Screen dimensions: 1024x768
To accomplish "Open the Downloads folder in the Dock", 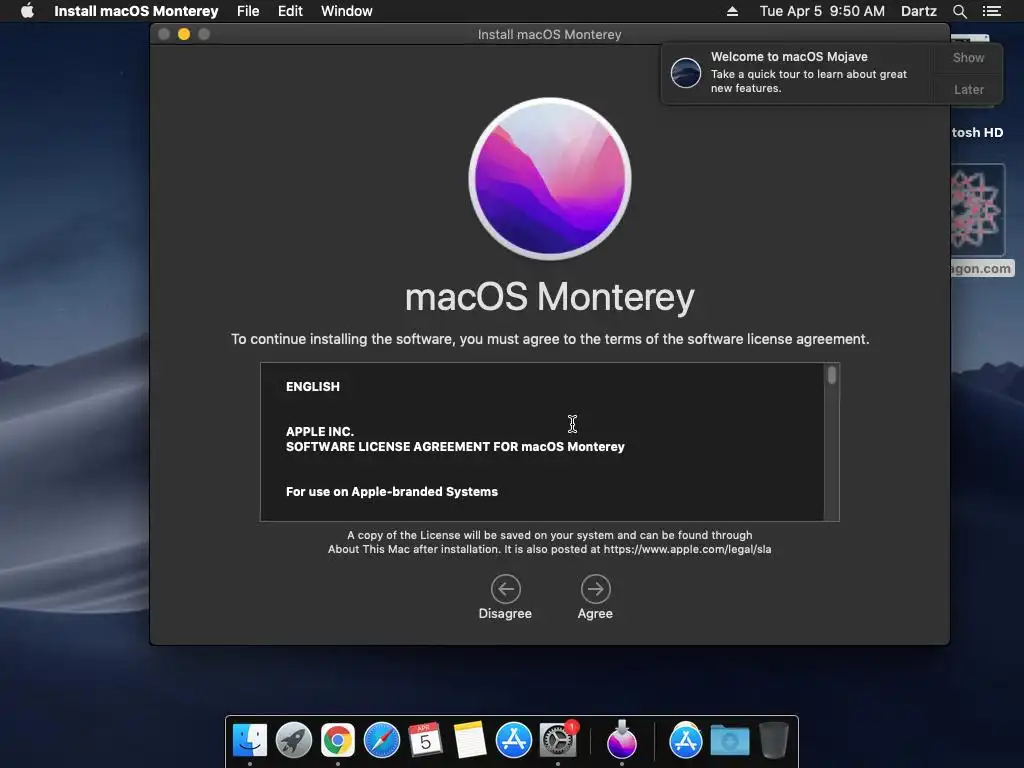I will [729, 740].
